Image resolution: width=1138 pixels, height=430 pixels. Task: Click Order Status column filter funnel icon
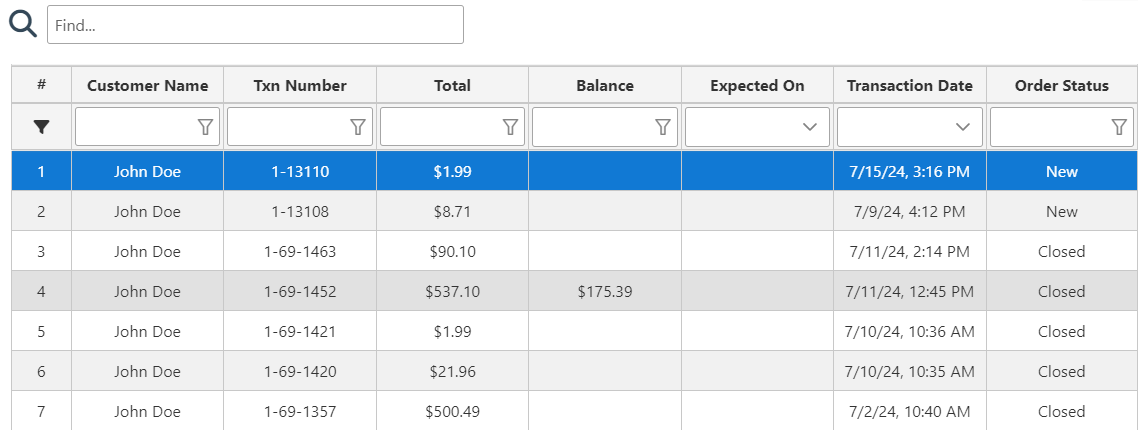pos(1119,127)
